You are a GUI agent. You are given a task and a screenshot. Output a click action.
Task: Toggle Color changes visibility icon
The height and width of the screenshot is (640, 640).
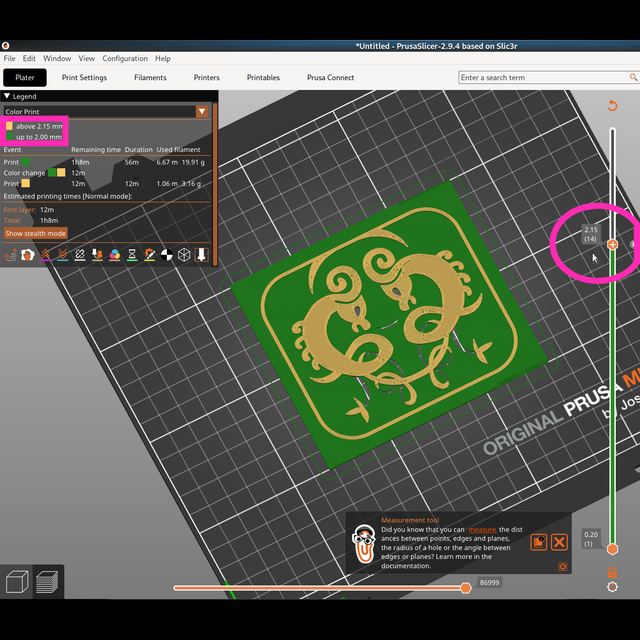point(115,255)
